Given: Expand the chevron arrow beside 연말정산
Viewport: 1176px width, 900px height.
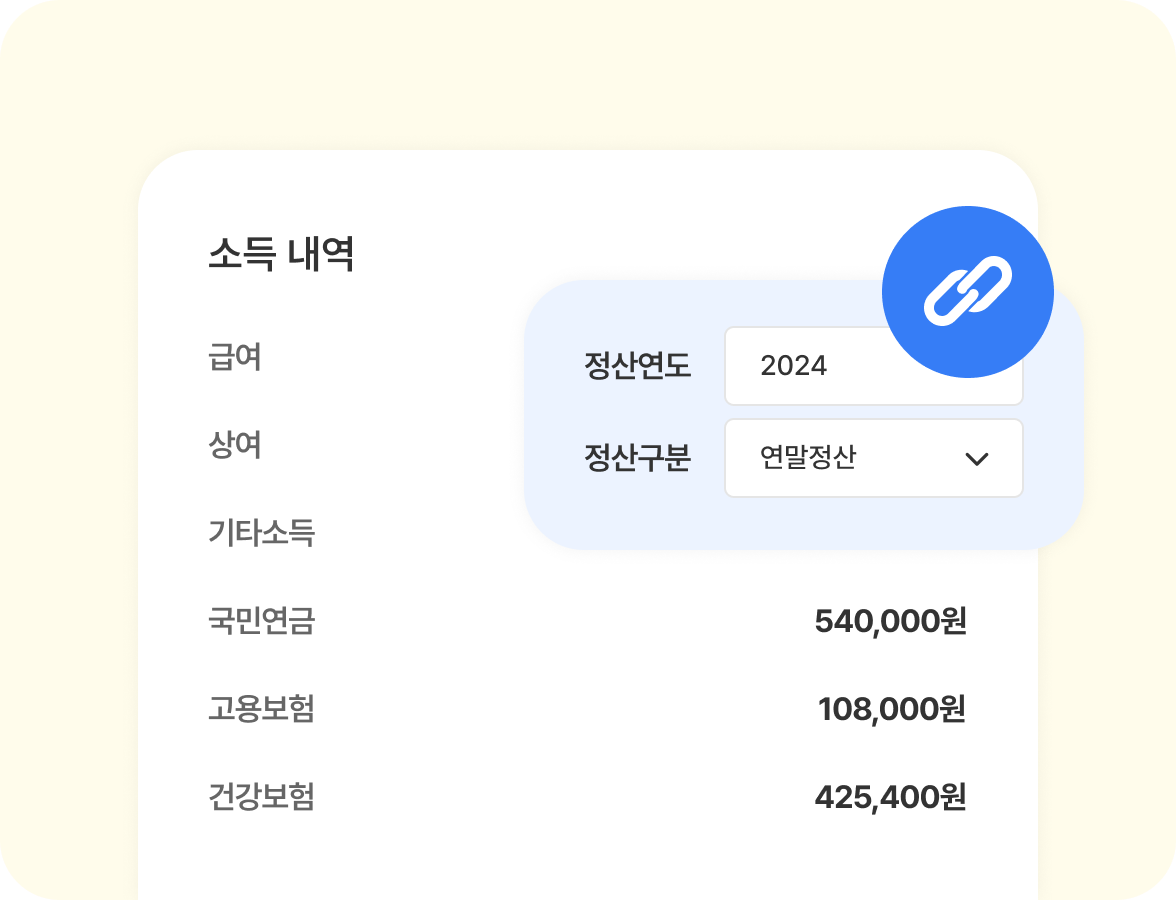Looking at the screenshot, I should click(x=976, y=459).
